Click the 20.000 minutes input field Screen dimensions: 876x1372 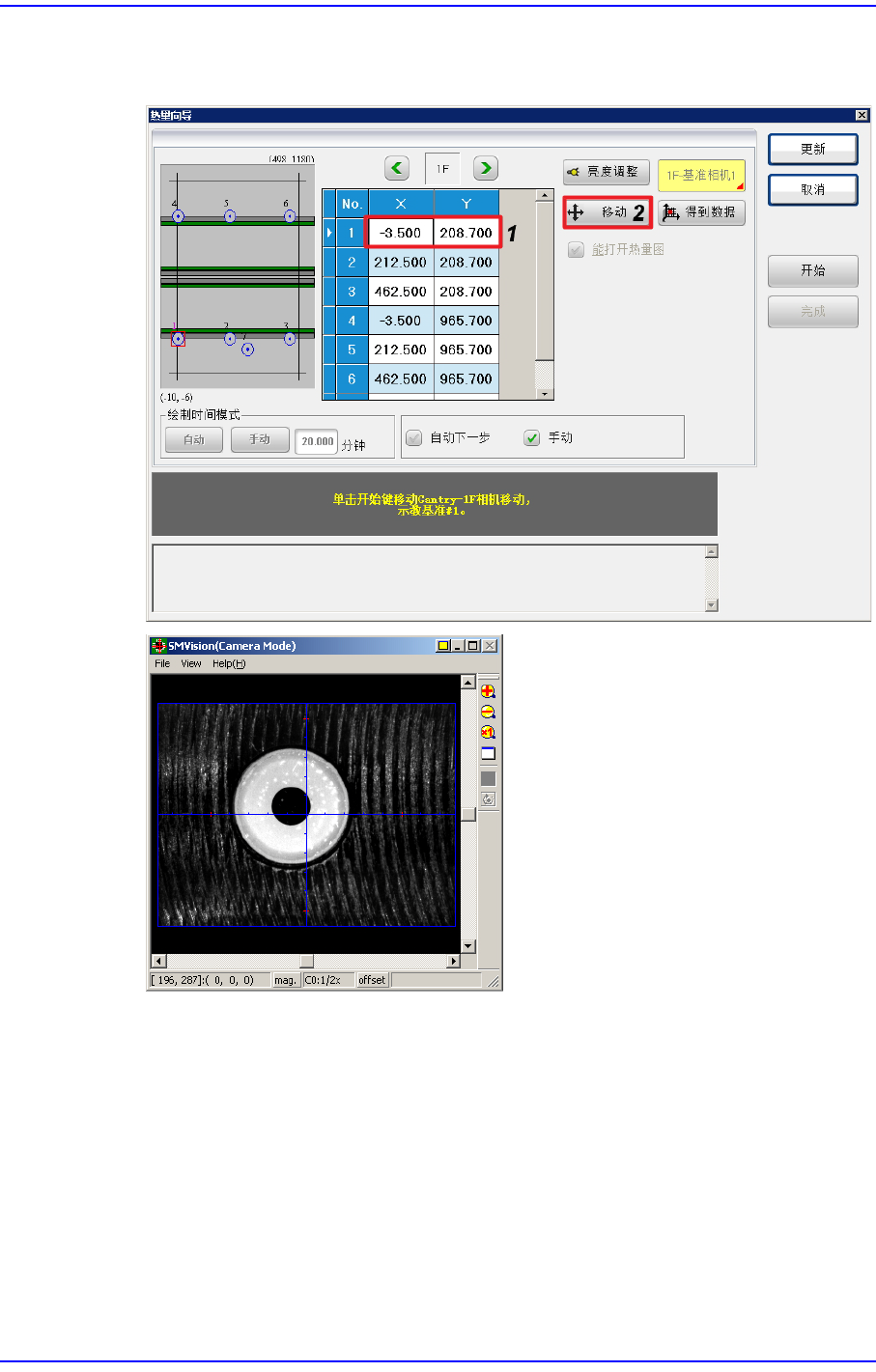[317, 441]
